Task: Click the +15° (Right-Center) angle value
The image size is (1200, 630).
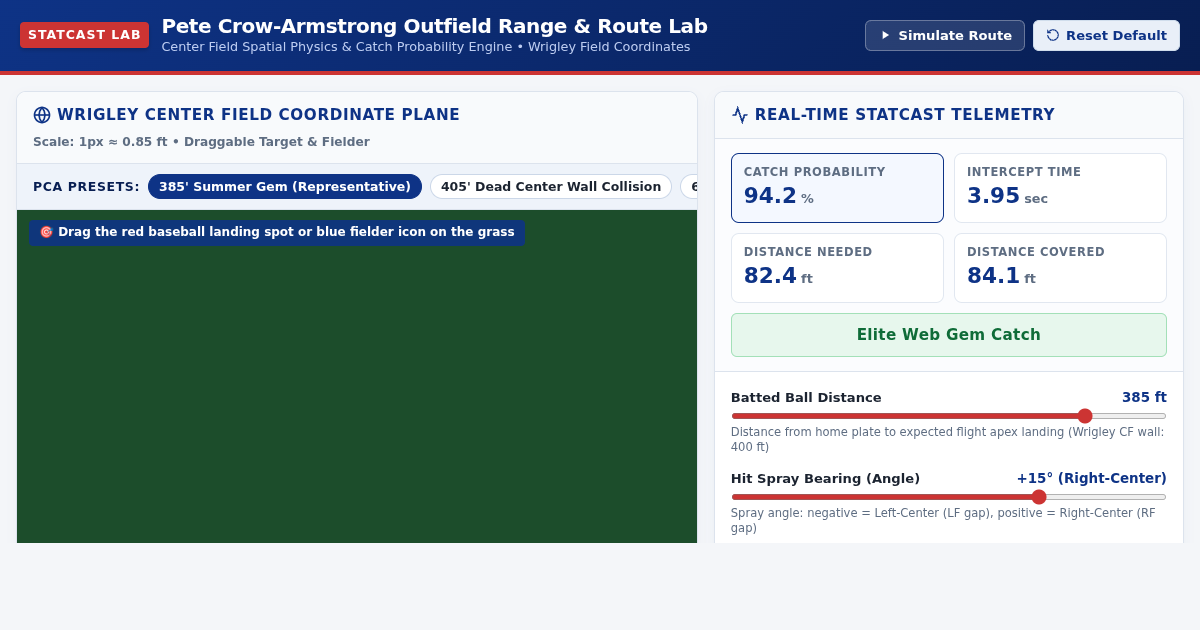Action: [1091, 478]
